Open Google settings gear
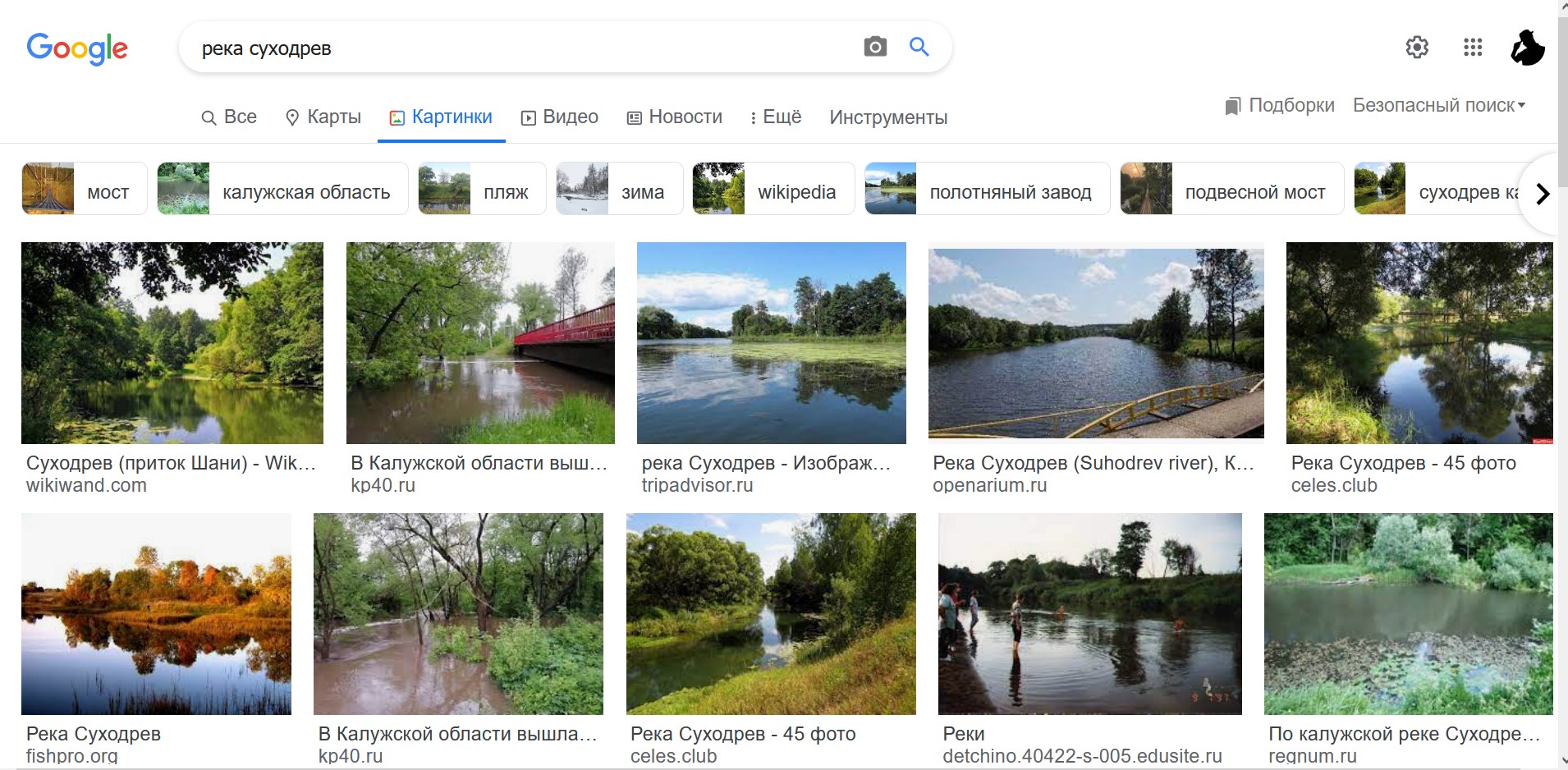 [1417, 48]
